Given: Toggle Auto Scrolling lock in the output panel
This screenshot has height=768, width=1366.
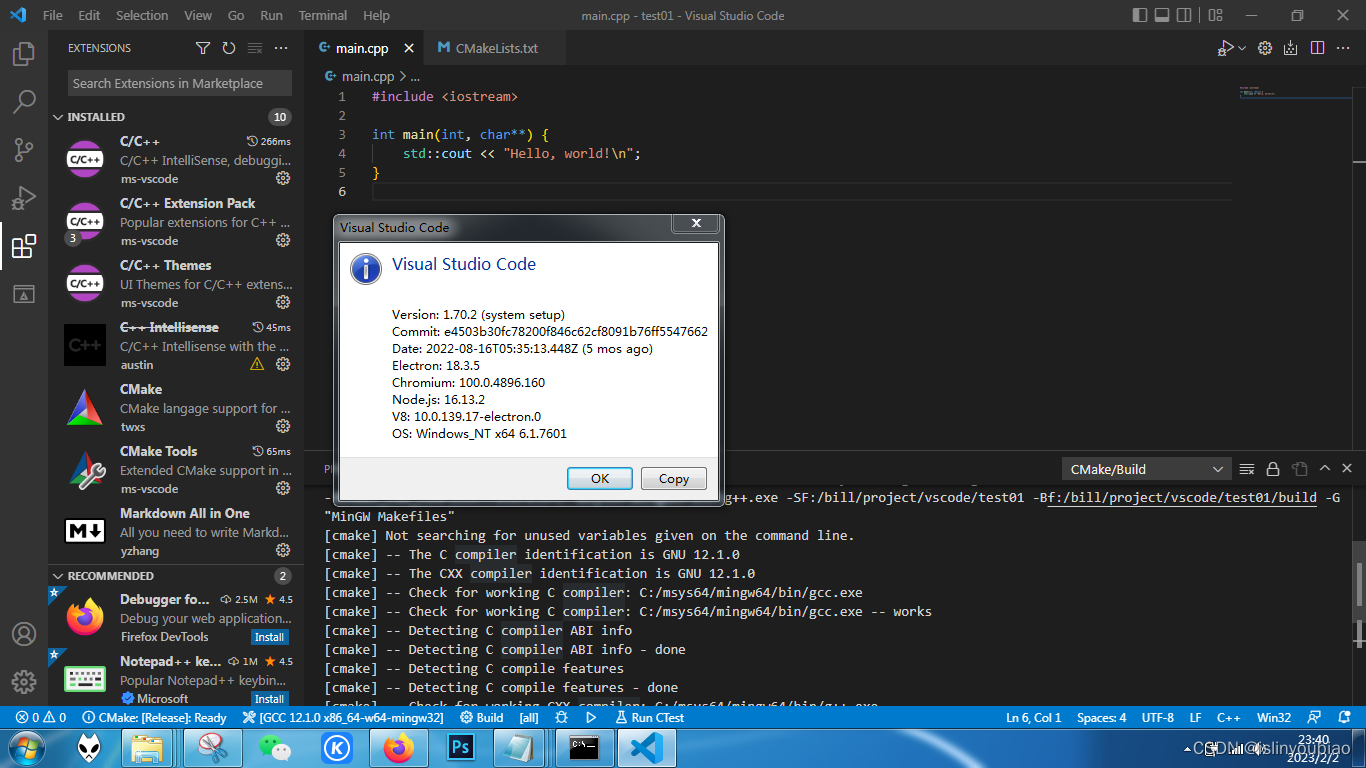Looking at the screenshot, I should click(1273, 468).
